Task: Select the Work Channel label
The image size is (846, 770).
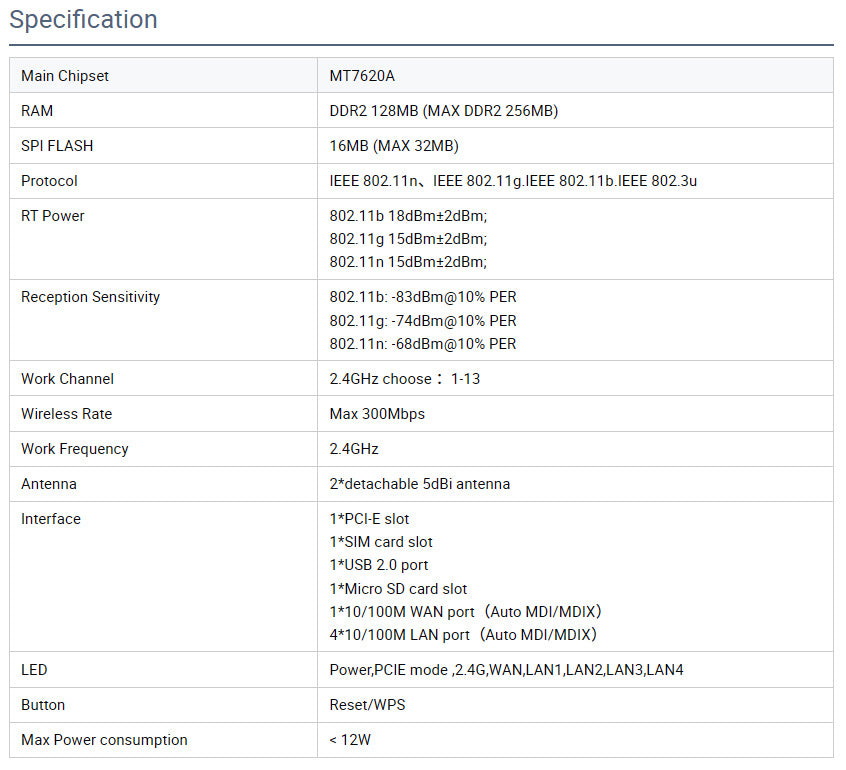Action: click(x=67, y=379)
